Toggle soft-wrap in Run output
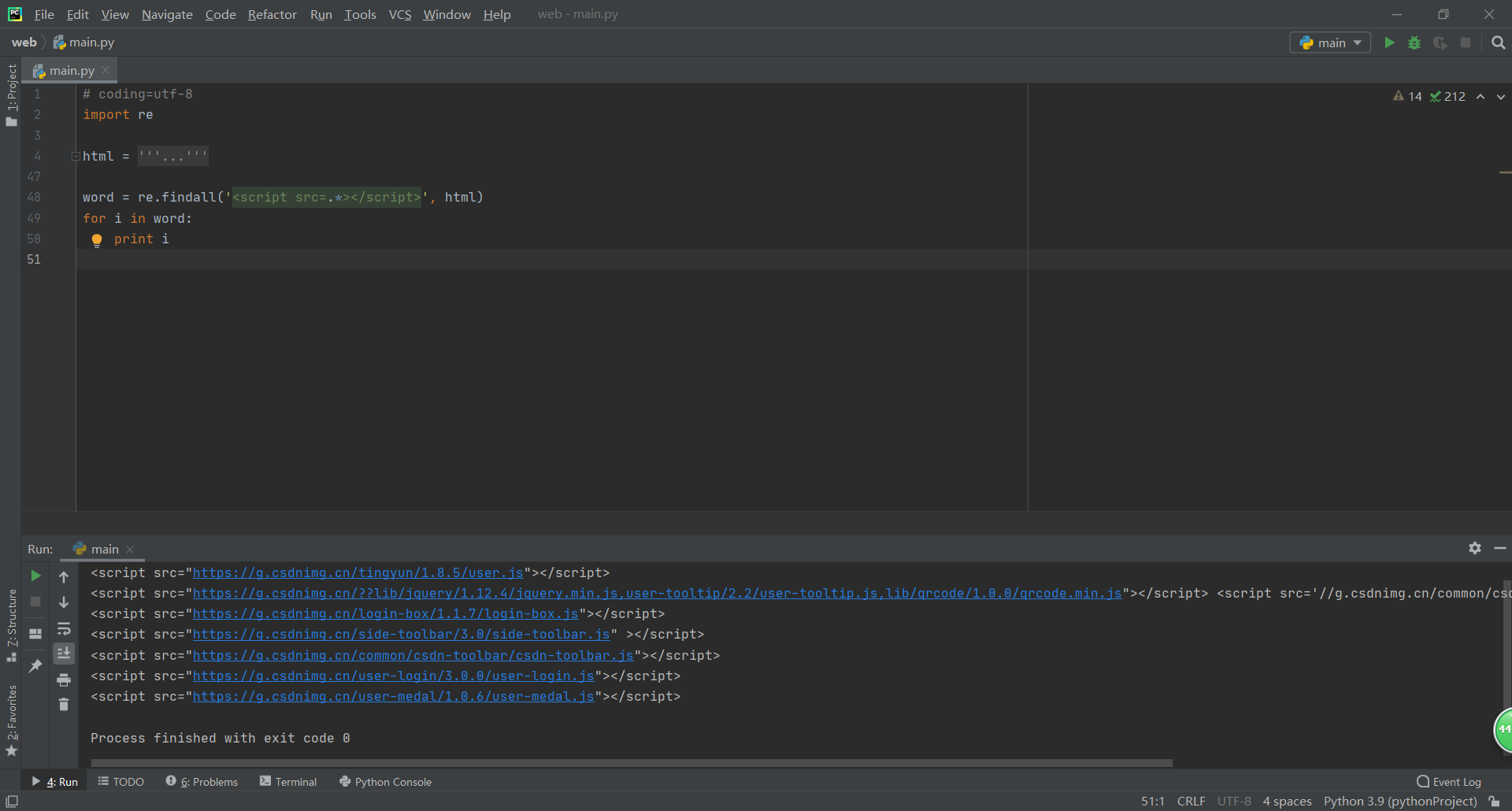This screenshot has height=811, width=1512. pos(64,628)
